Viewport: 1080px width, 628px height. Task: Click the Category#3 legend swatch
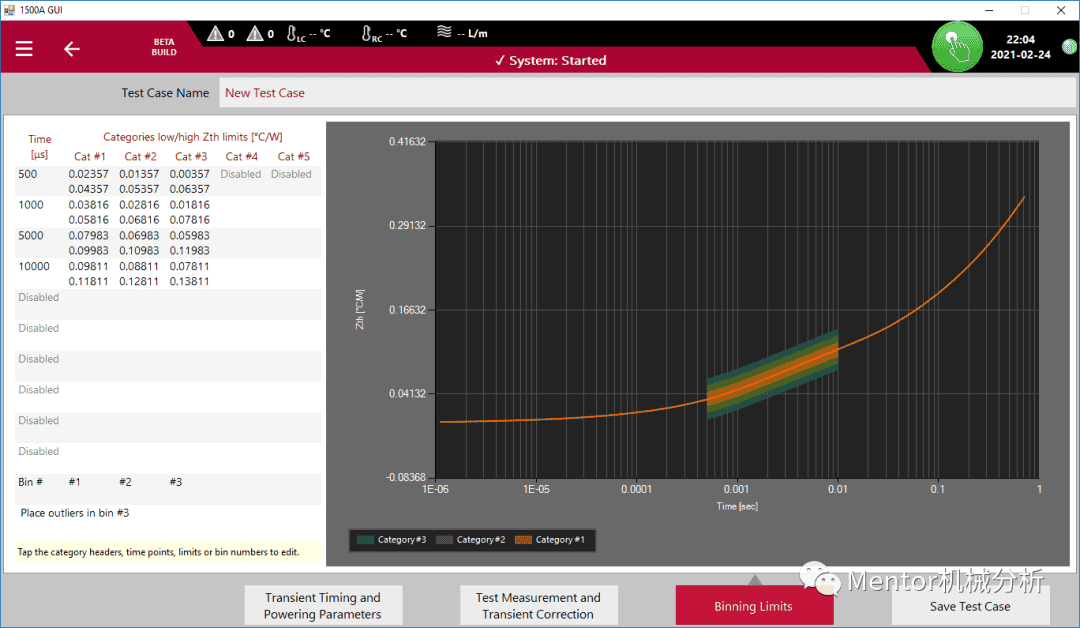[366, 540]
